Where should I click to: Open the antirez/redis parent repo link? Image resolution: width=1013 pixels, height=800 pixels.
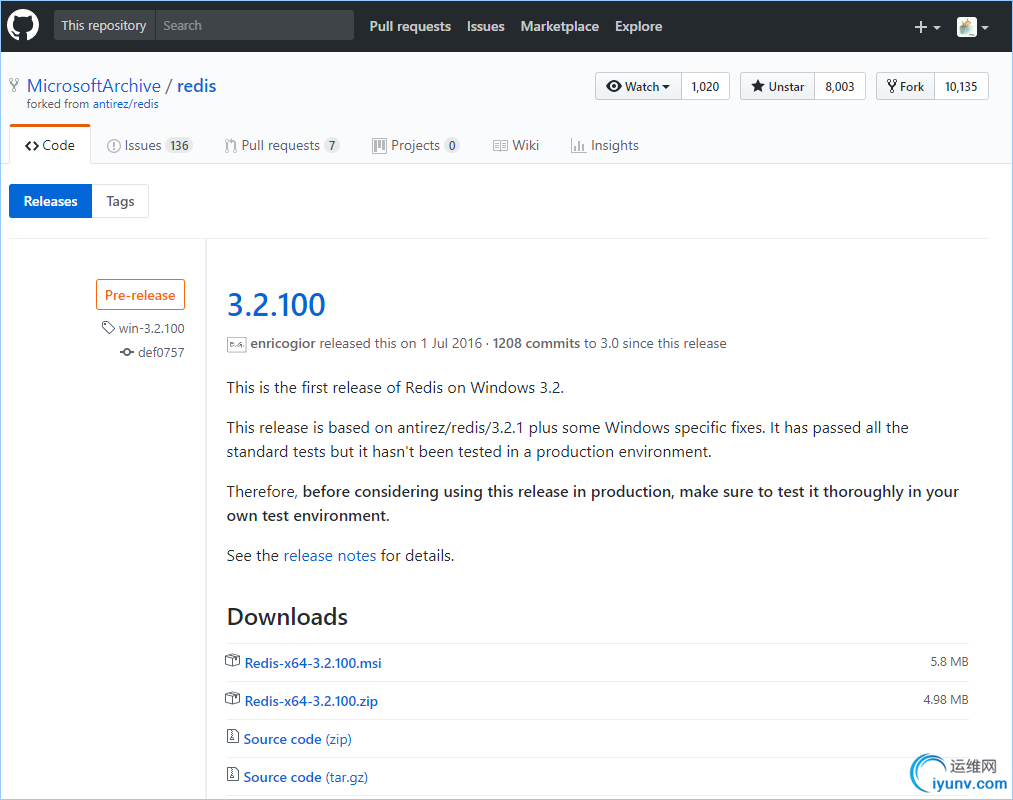coord(125,104)
